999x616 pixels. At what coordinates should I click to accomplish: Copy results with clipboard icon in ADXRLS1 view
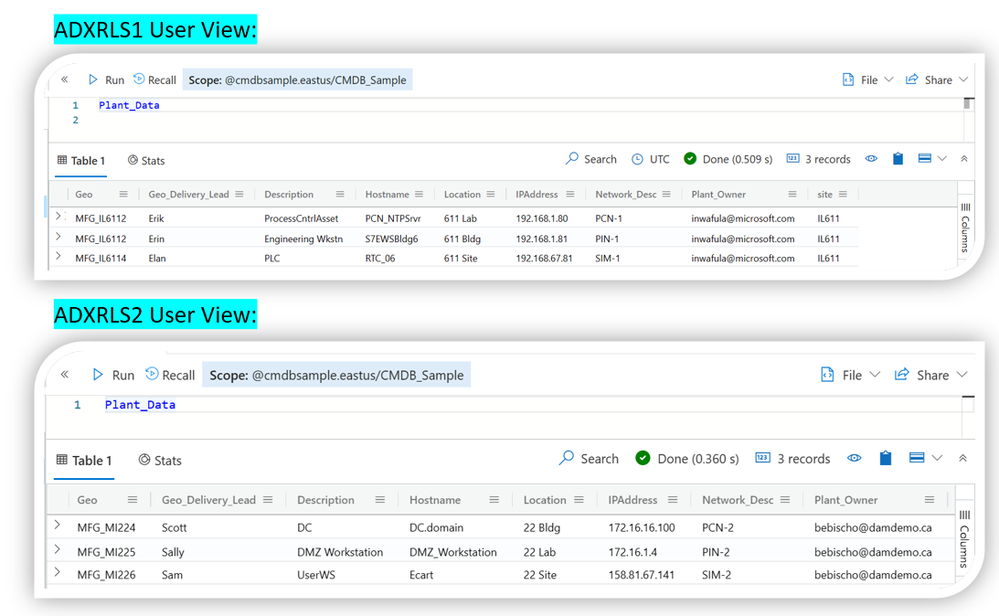coord(898,159)
